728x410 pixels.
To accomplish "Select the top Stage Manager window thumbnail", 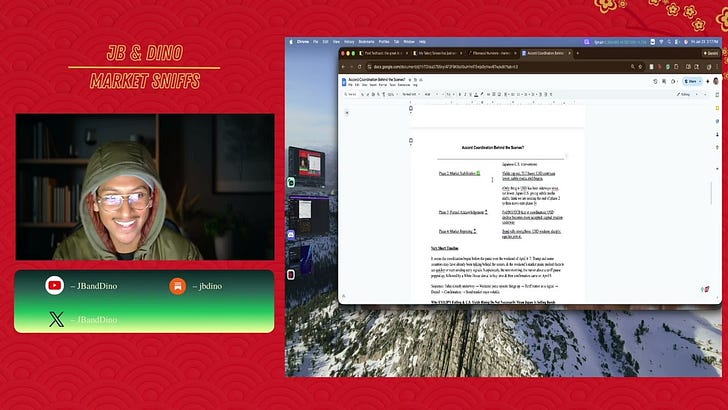I will tap(306, 166).
